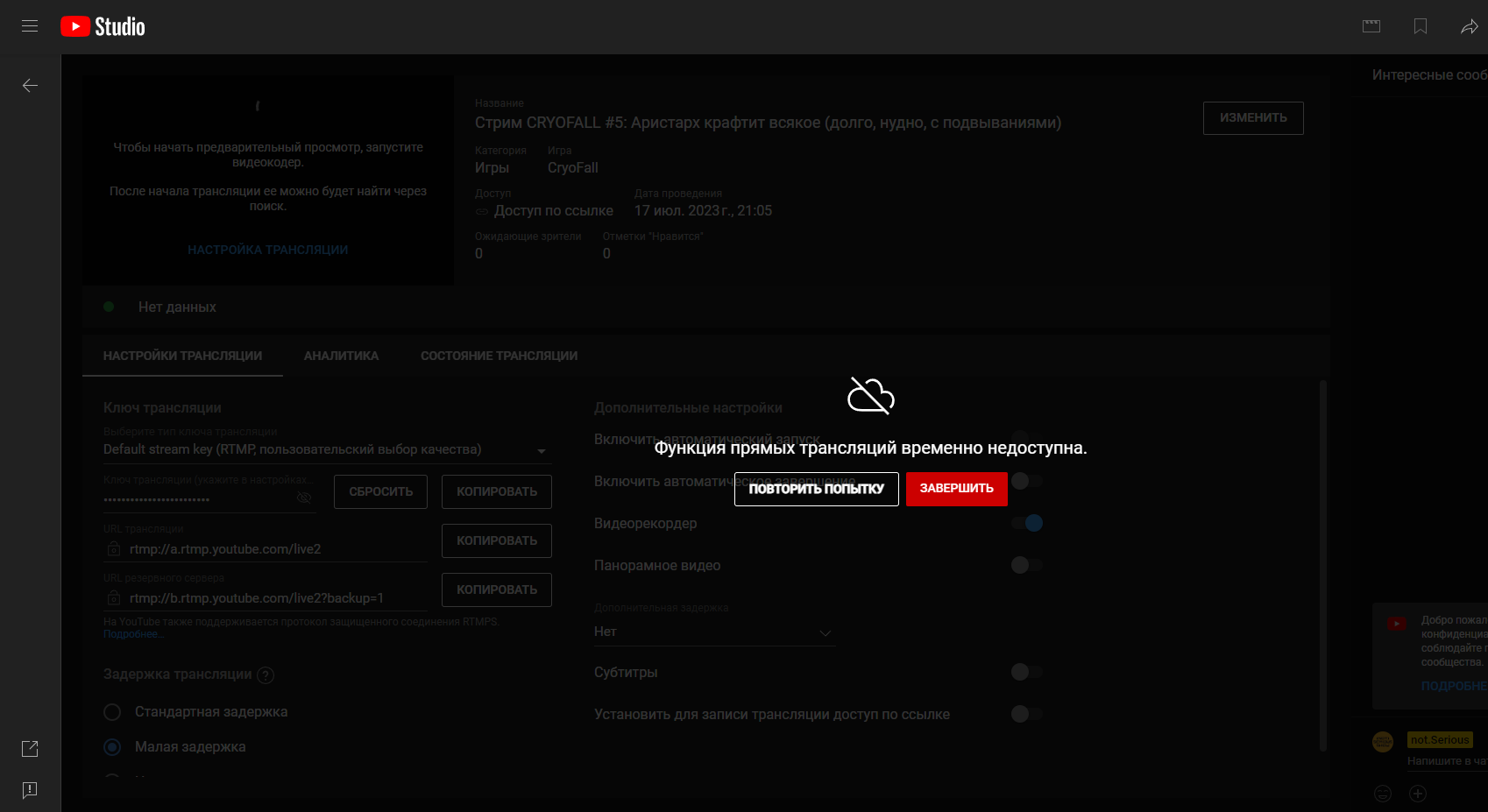The image size is (1488, 812).
Task: Click the lock icon beside stream URL
Action: pos(114,548)
